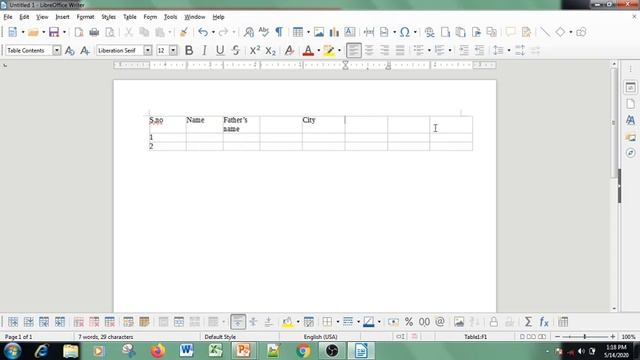Click the Subscript icon
640x360 pixels.
pyautogui.click(x=270, y=50)
